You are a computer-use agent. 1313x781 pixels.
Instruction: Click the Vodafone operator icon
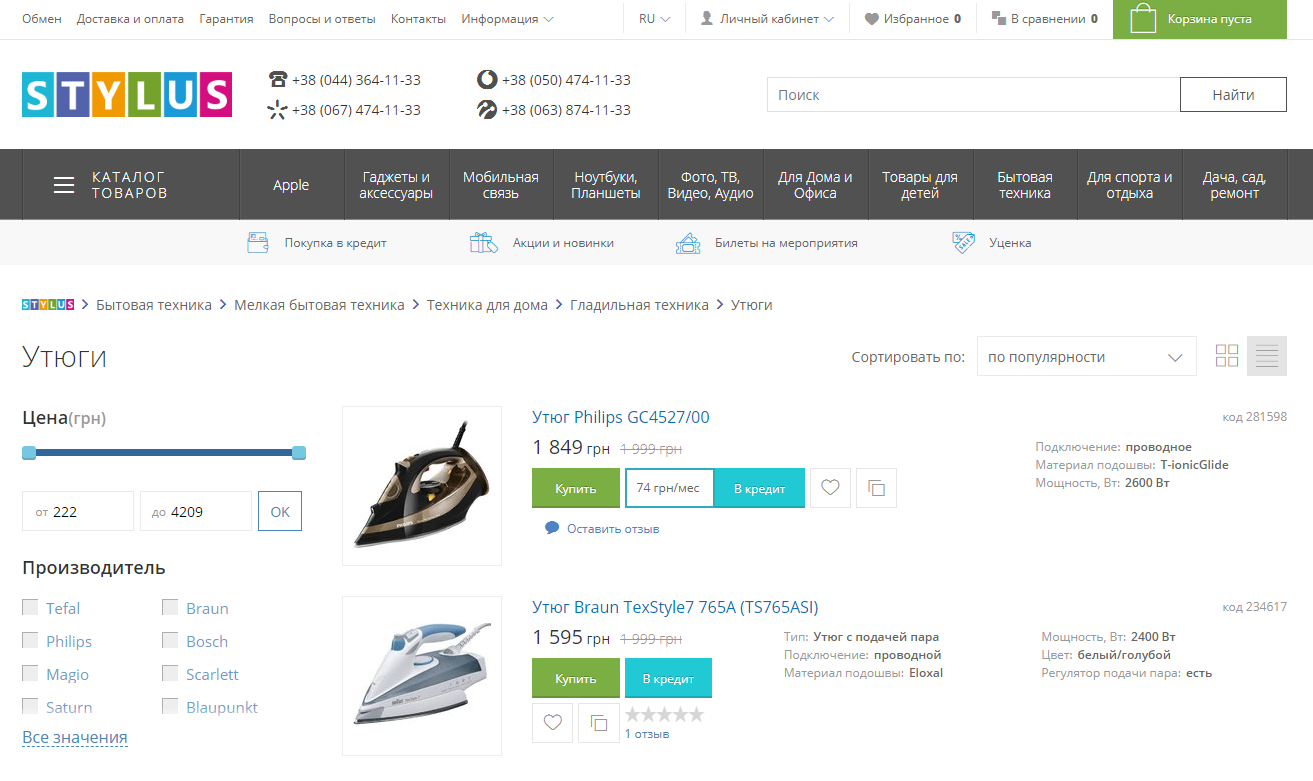487,80
